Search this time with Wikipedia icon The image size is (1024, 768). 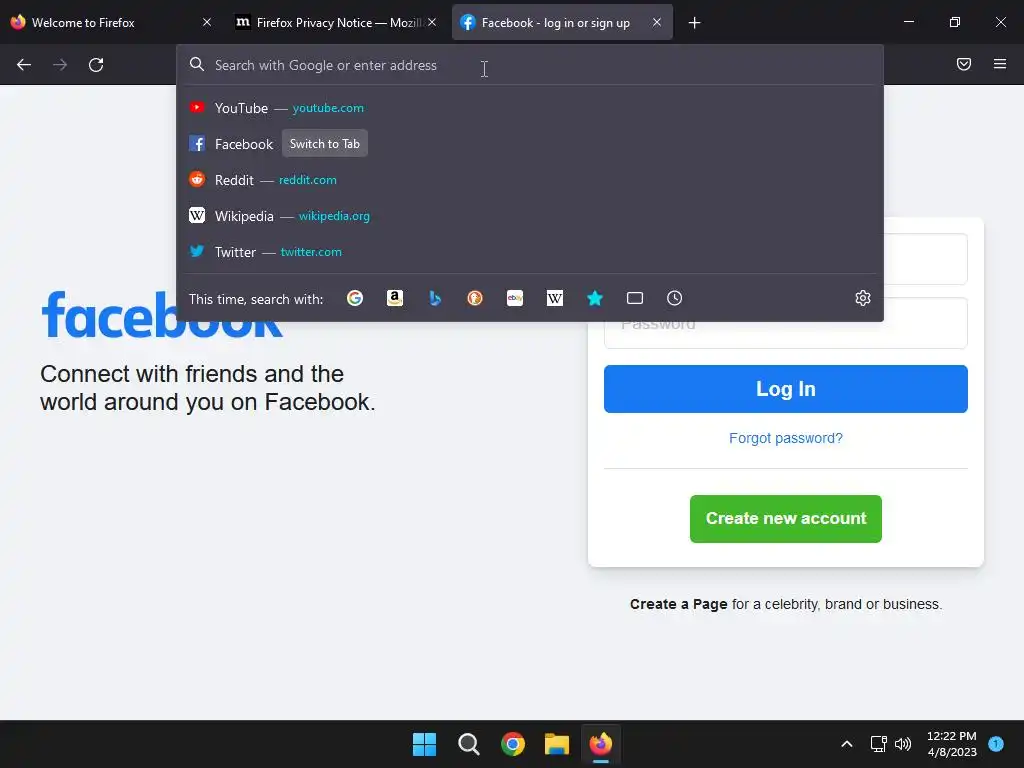[x=554, y=298]
